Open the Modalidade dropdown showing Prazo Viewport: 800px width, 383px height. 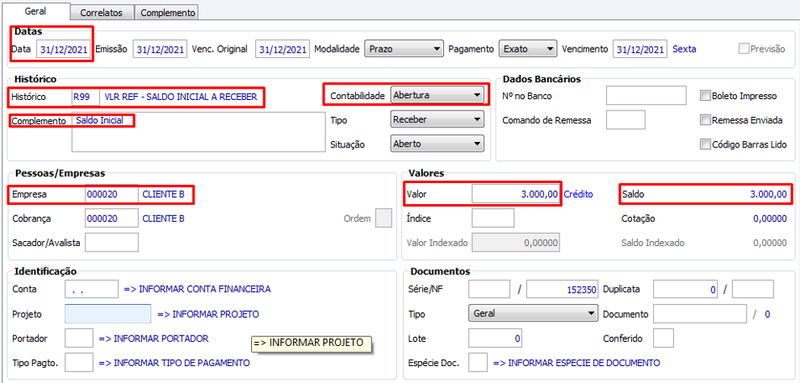[403, 49]
